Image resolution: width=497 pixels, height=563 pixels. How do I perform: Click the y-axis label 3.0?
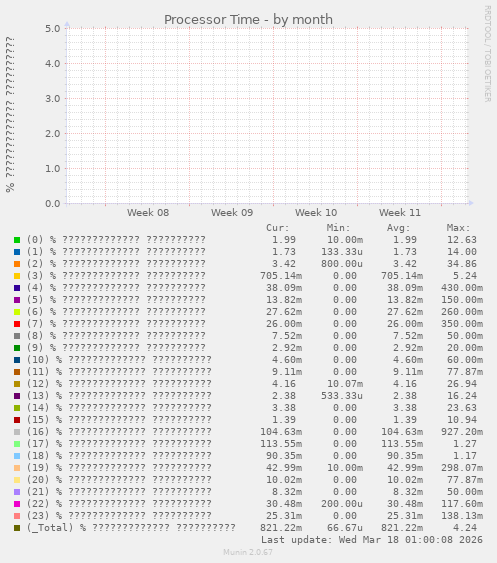[x=52, y=98]
